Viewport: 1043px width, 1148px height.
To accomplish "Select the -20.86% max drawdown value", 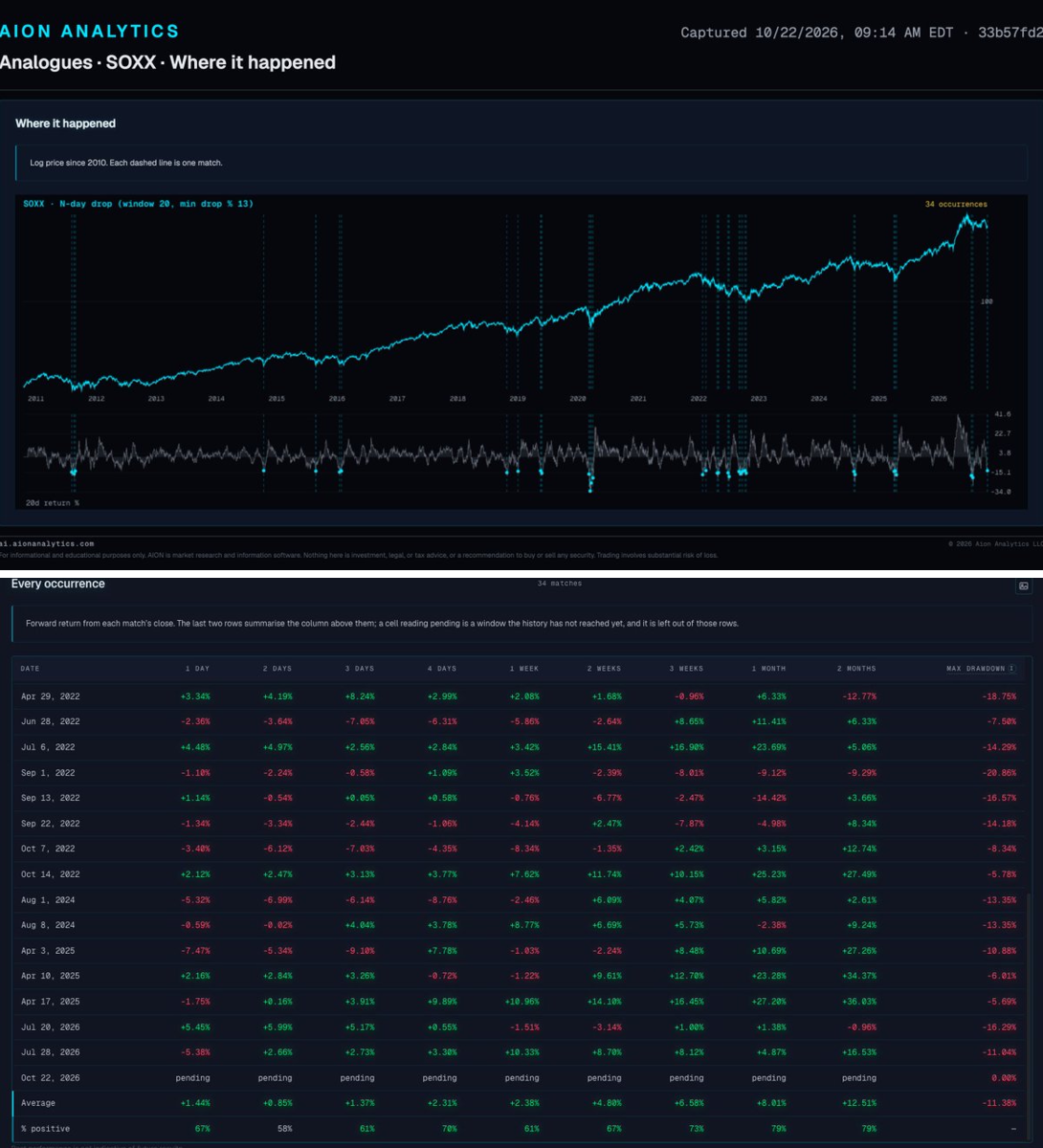I will pos(998,772).
